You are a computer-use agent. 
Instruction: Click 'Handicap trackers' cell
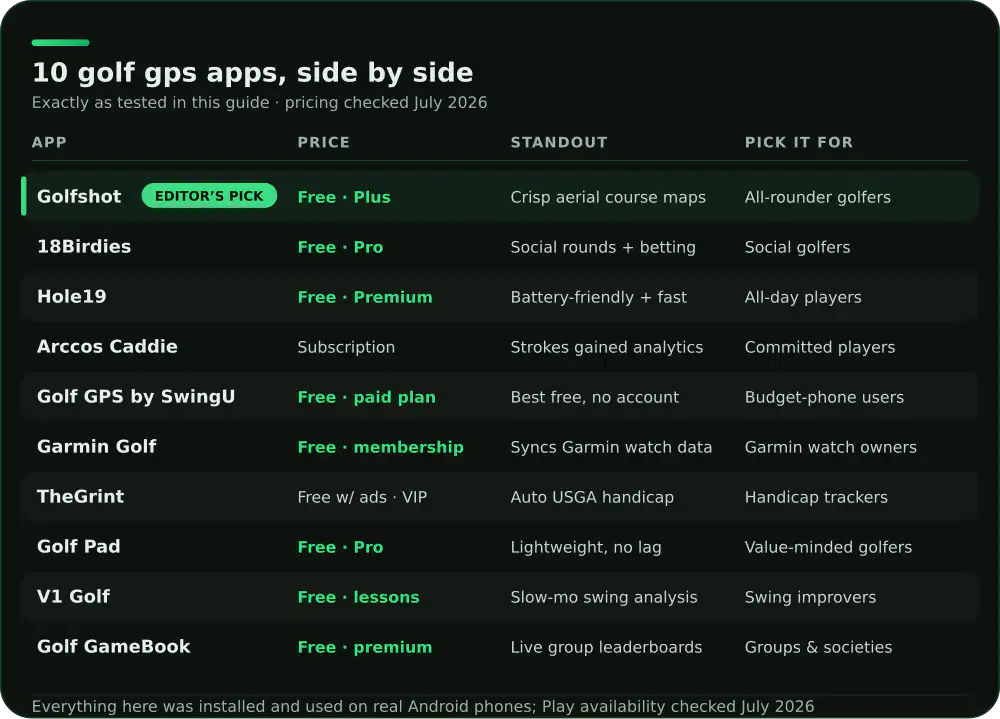pos(816,497)
